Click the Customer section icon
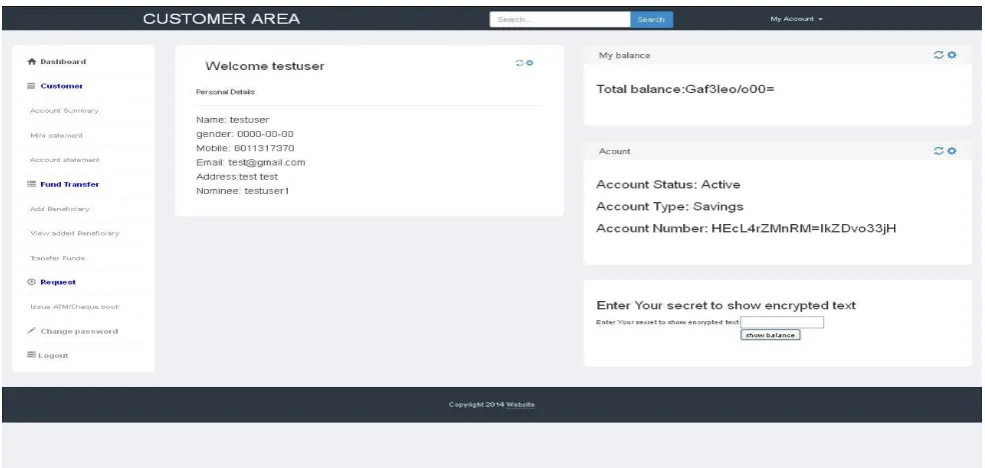Viewport: 985px width, 468px height. 31,86
